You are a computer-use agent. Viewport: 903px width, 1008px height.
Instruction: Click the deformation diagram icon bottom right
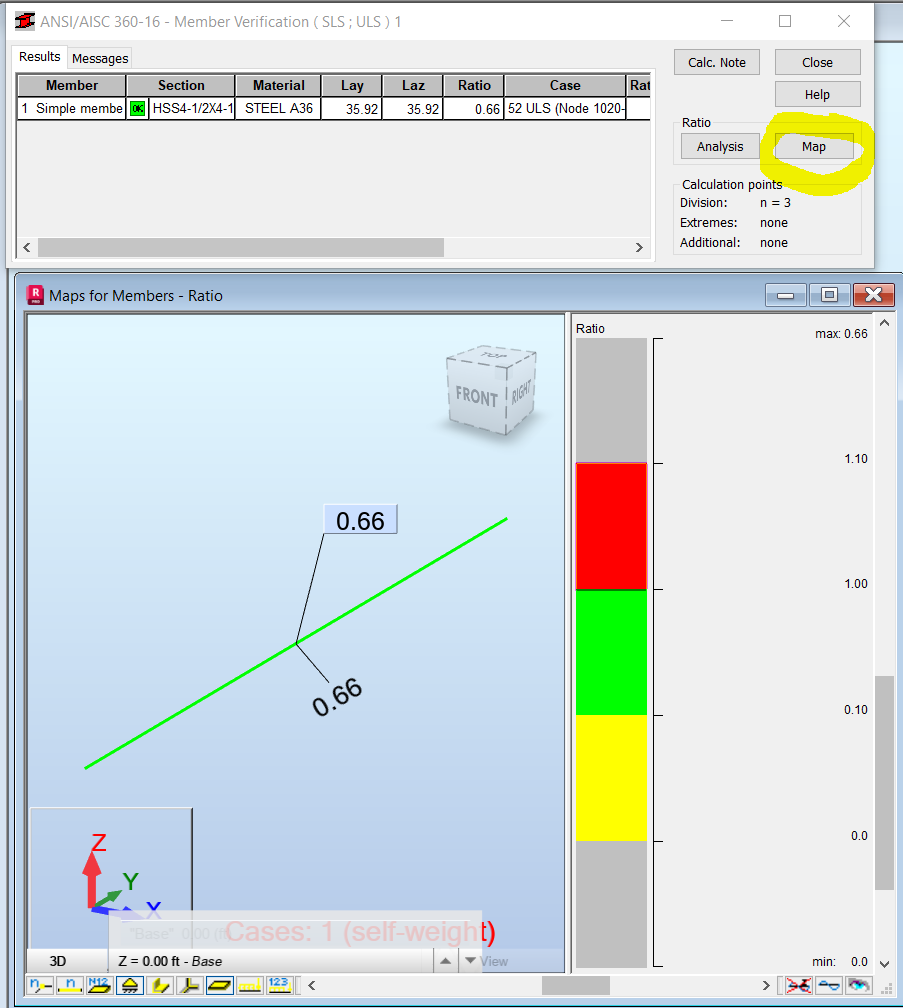tap(830, 986)
